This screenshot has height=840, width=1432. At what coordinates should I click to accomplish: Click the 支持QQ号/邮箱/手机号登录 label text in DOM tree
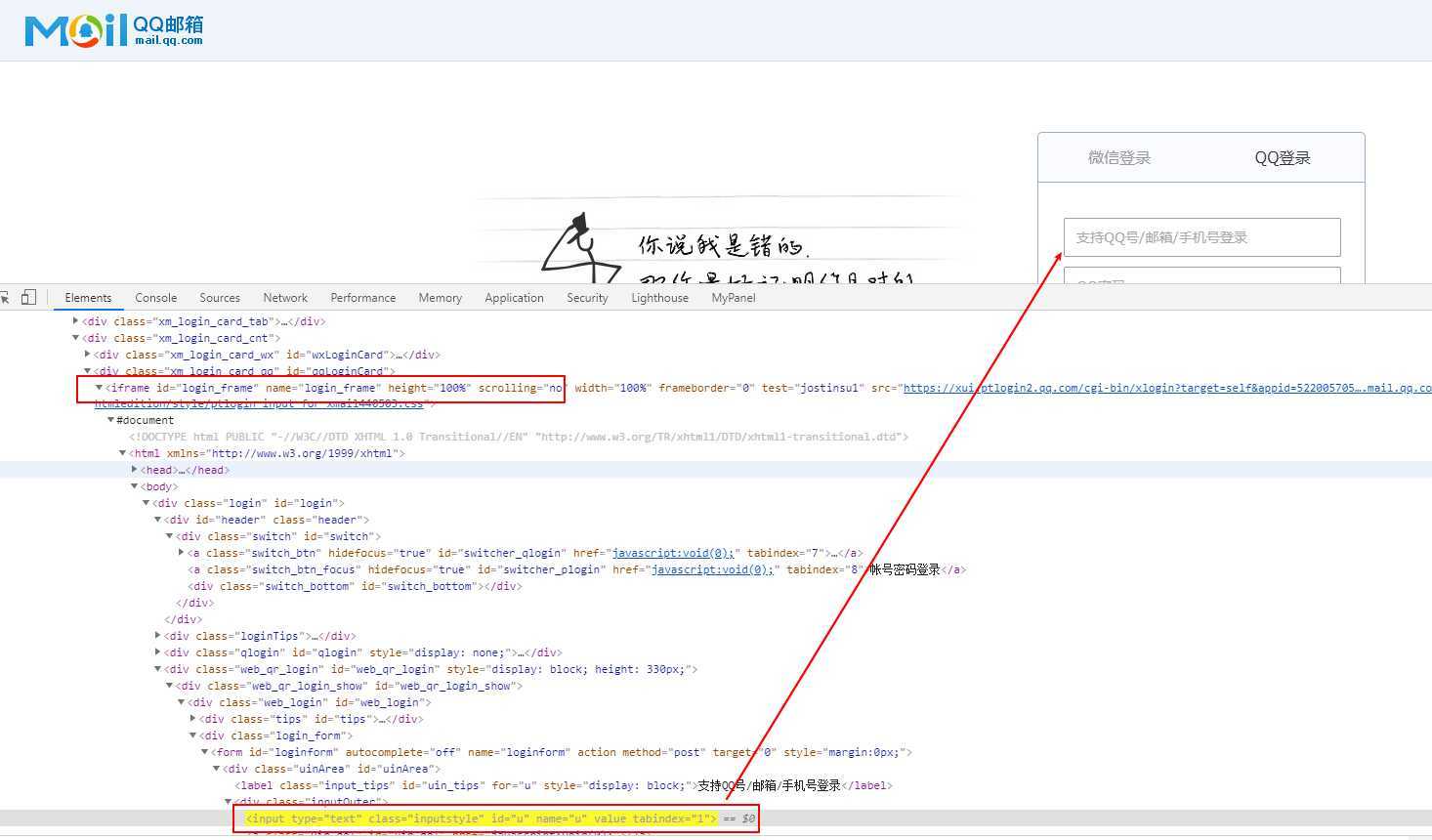pos(769,785)
